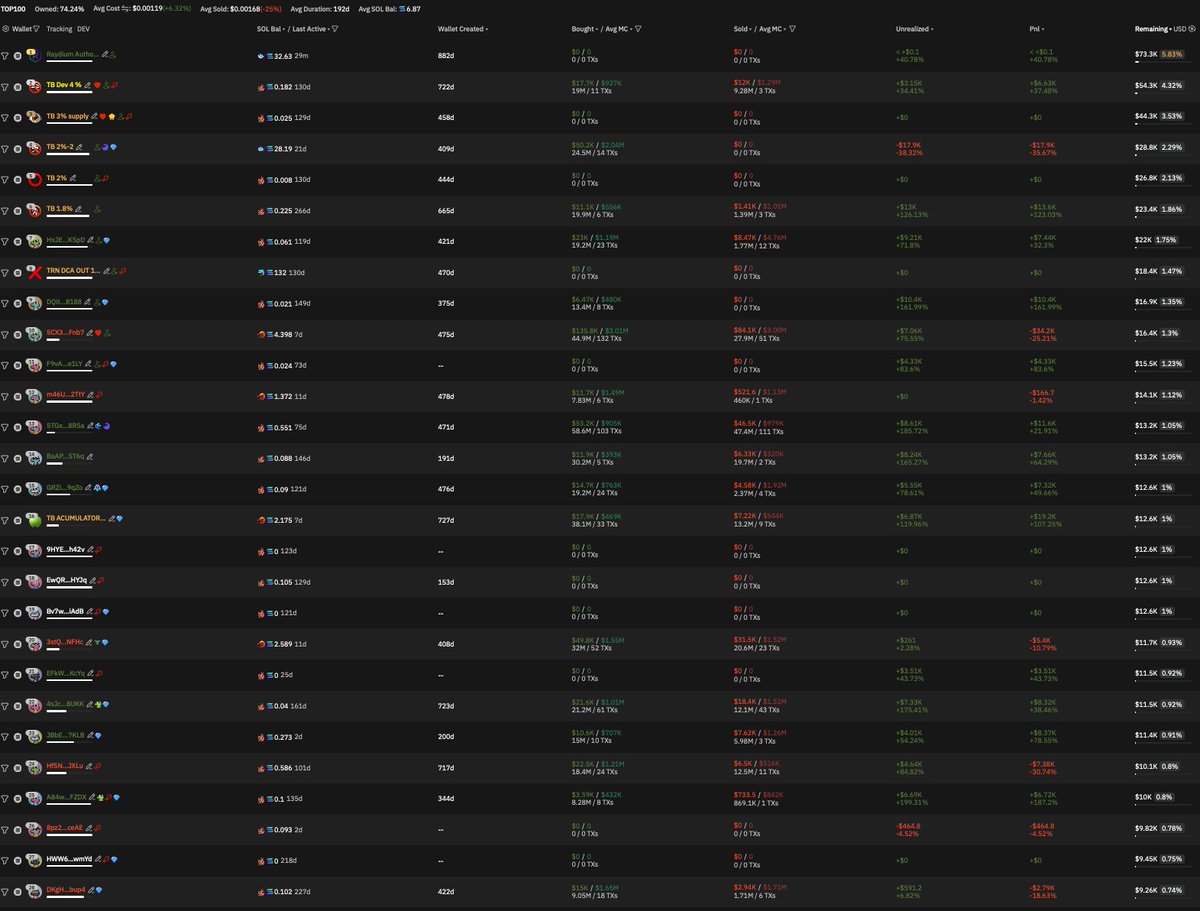The height and width of the screenshot is (911, 1200).
Task: Toggle the round selector on SCX3...Fnb7 row
Action: (17, 335)
